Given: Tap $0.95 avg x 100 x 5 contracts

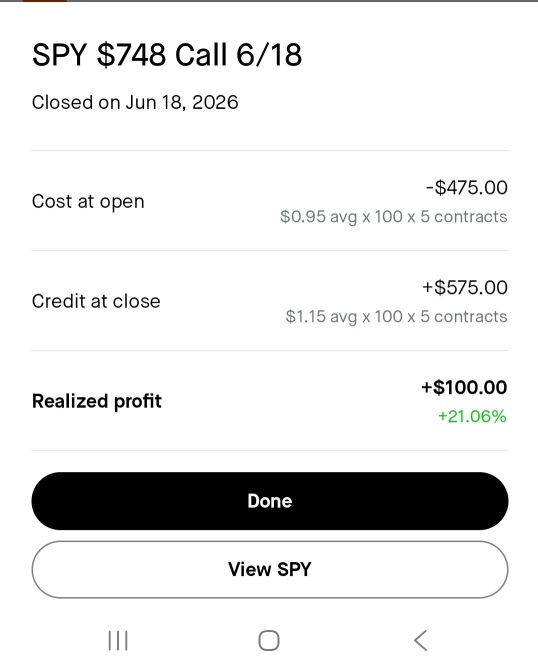Looking at the screenshot, I should tap(394, 217).
